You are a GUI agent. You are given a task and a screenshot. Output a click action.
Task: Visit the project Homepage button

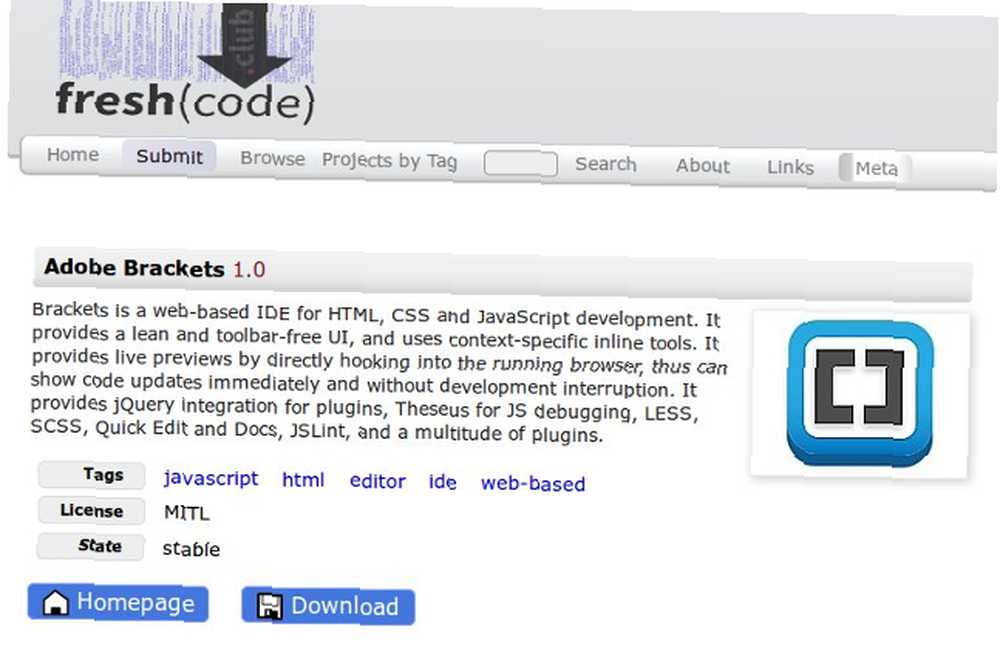[118, 603]
